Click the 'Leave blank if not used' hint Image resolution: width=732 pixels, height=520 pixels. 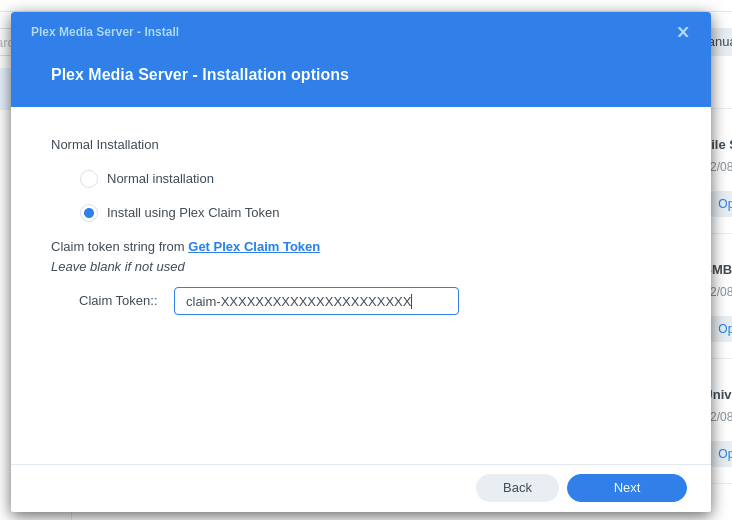coord(118,267)
